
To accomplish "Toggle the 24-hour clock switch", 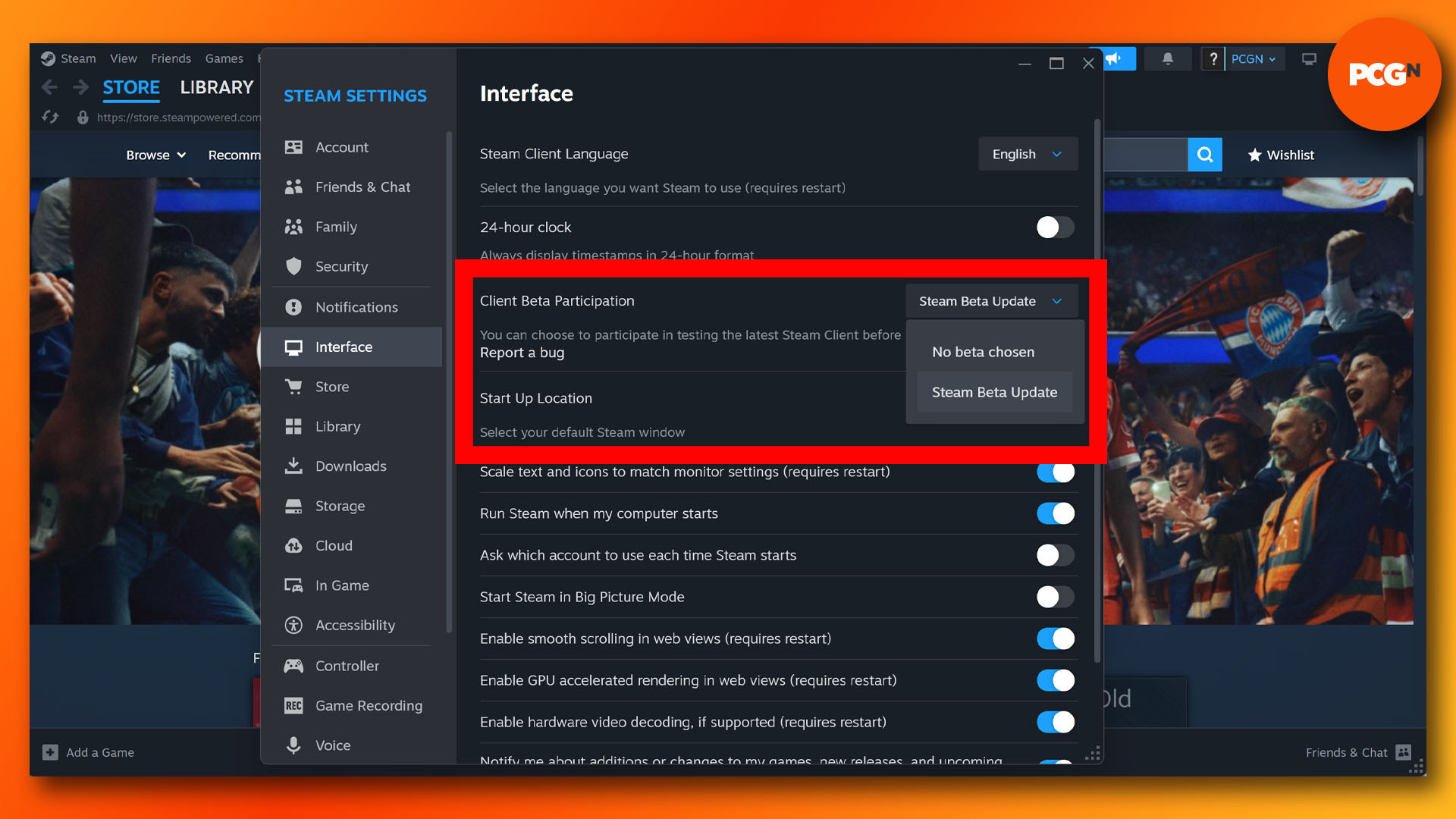I will (x=1056, y=227).
